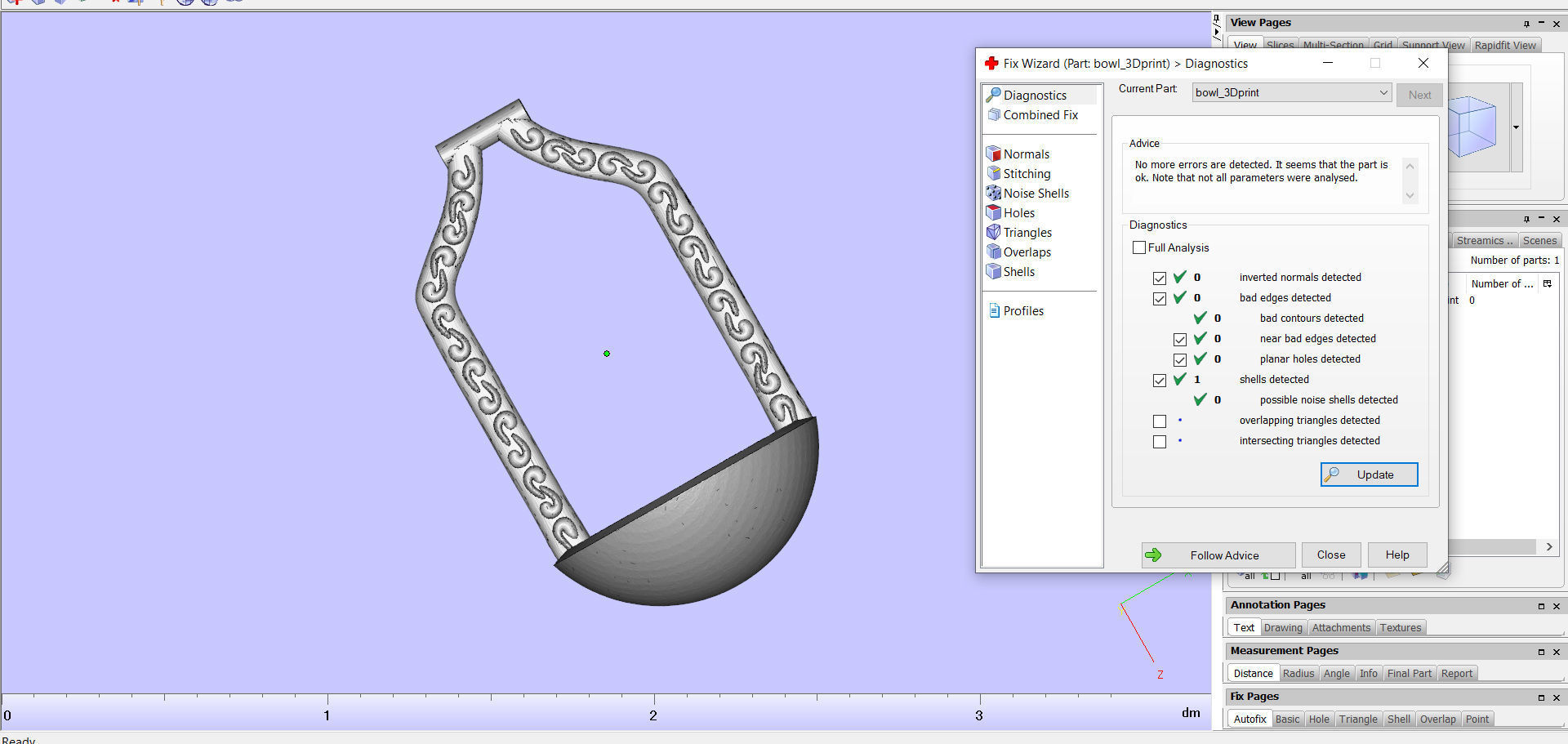
Task: Open the Scenes tab
Action: [1539, 241]
